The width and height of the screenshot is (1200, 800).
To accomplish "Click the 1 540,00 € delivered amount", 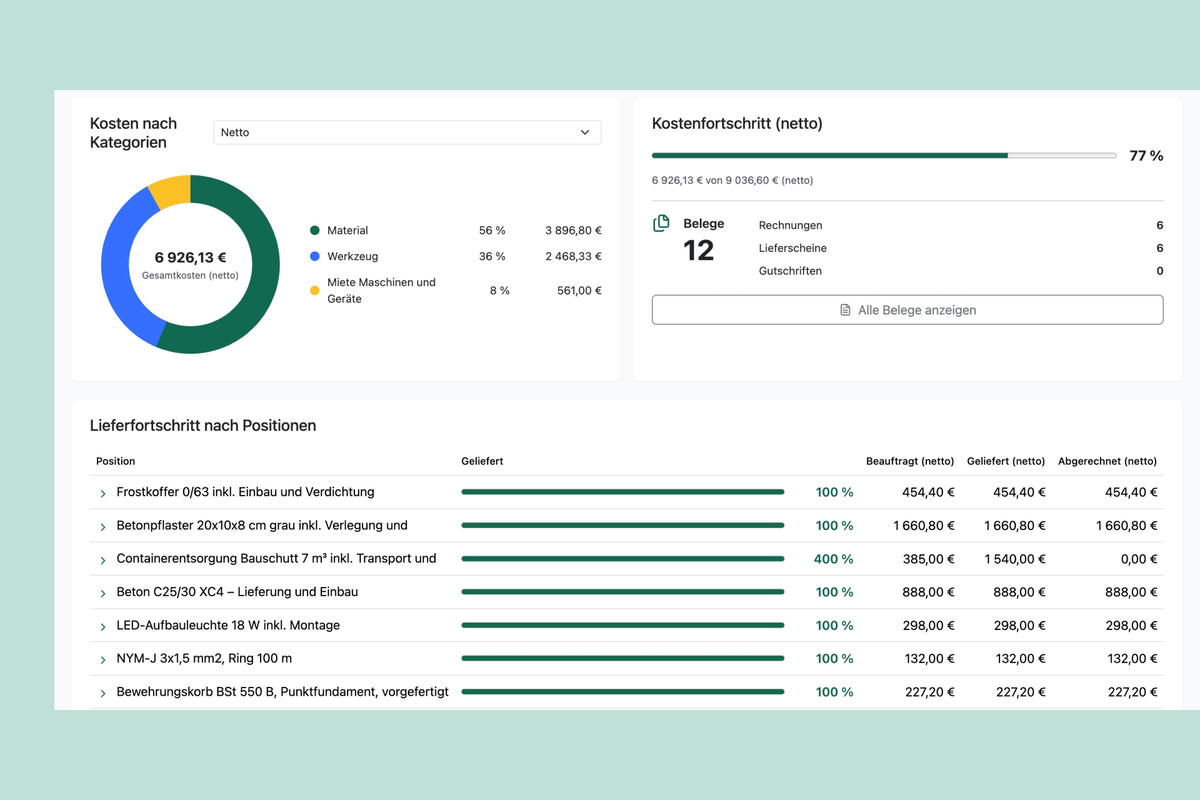I will click(x=1015, y=559).
